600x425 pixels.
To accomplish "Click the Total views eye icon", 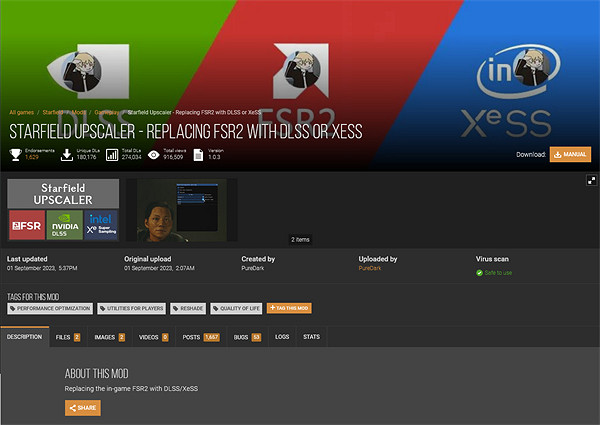I will tap(153, 154).
